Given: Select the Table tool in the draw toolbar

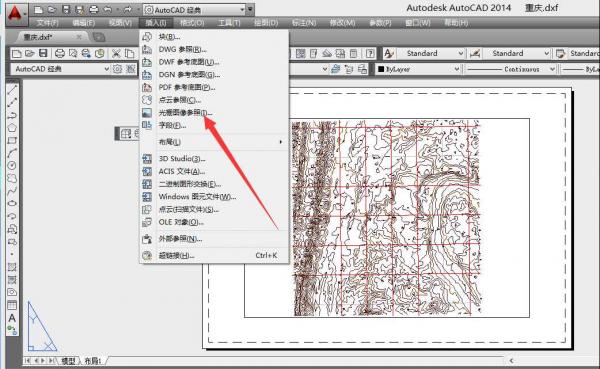Looking at the screenshot, I should 12,305.
